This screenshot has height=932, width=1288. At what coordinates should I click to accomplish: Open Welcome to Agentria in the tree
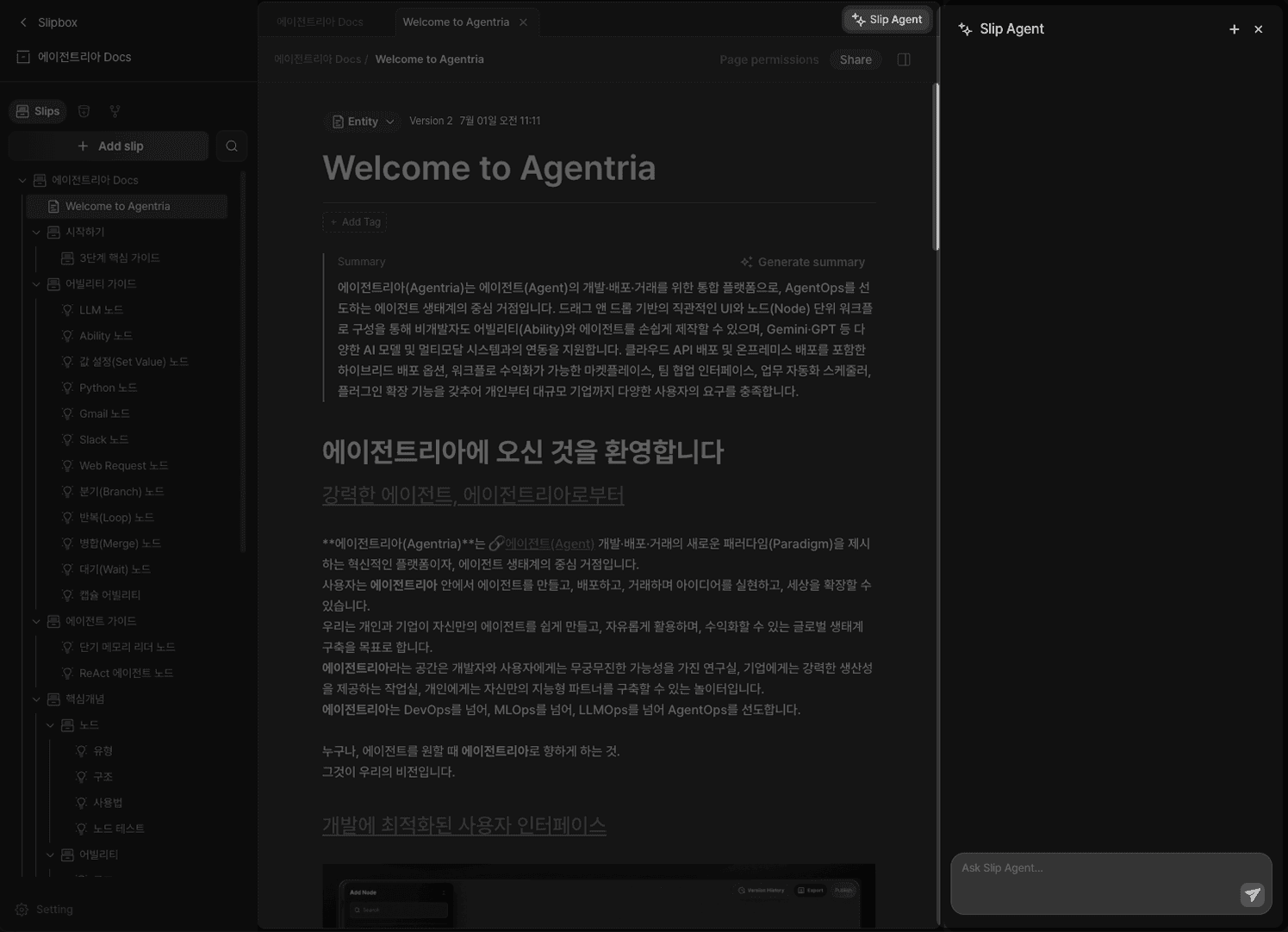pos(127,206)
